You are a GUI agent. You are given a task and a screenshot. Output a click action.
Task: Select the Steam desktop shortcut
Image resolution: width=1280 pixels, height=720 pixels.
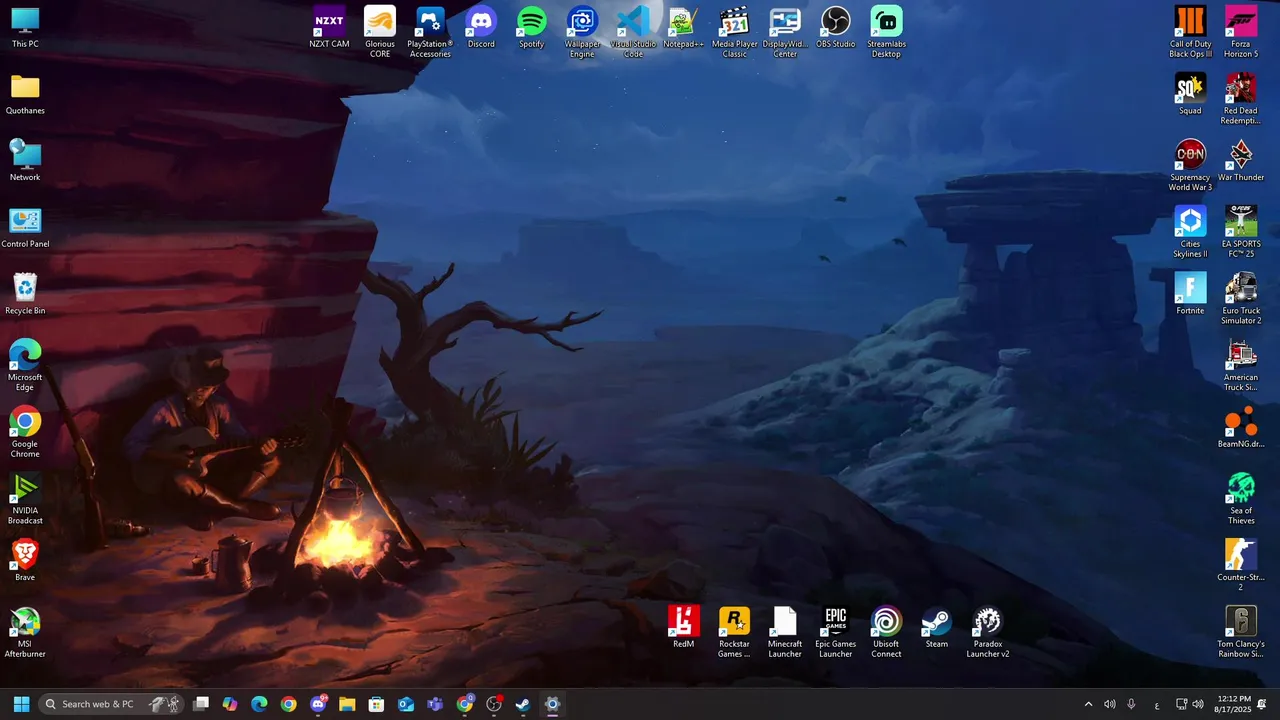tap(937, 628)
